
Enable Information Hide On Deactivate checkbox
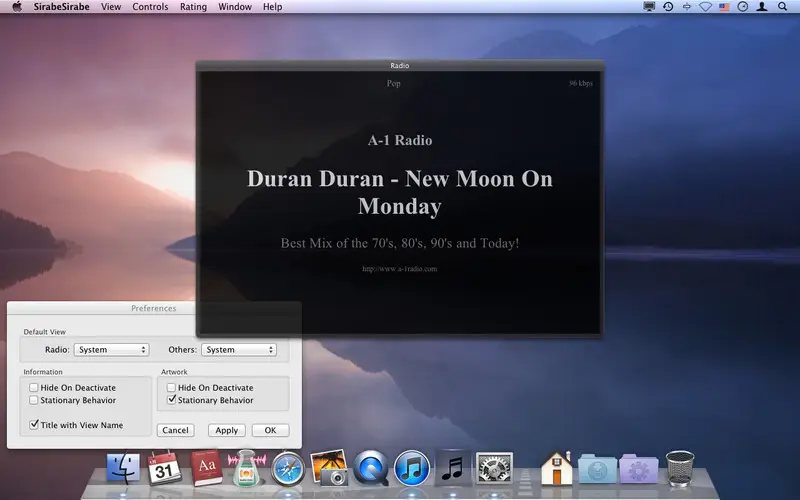(x=34, y=388)
